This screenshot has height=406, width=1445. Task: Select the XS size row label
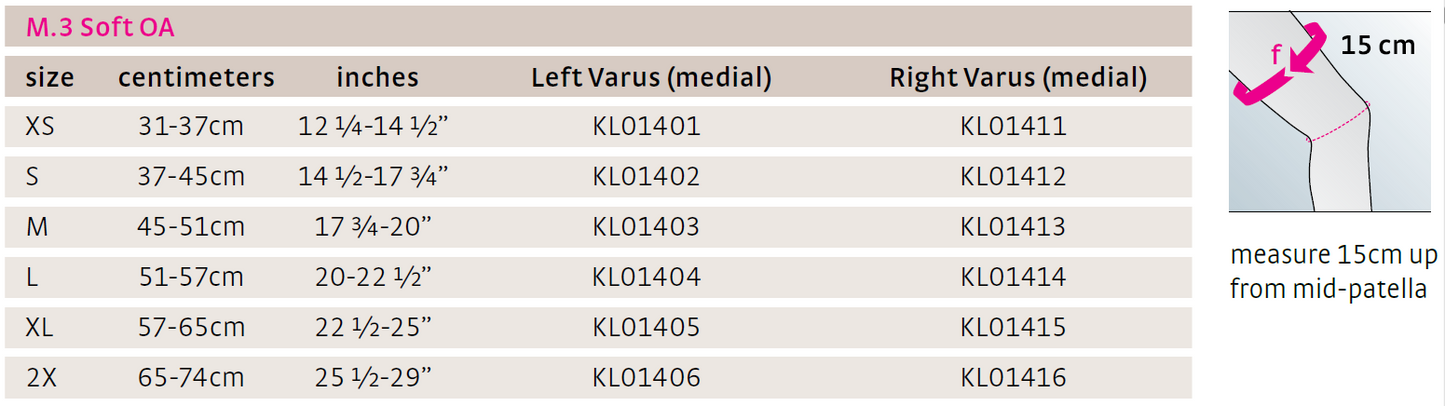point(41,127)
